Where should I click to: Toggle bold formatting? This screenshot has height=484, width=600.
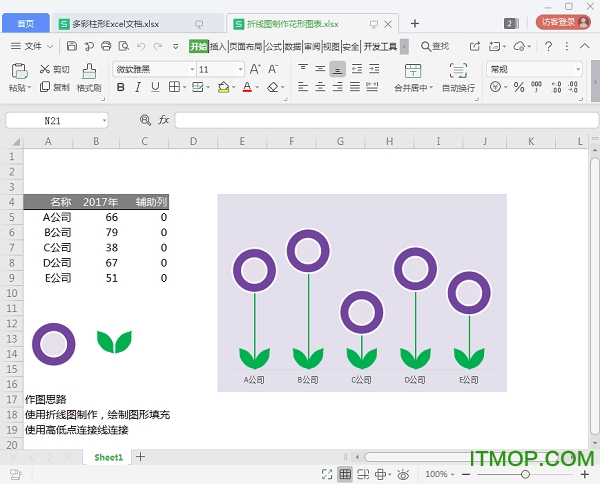121,88
